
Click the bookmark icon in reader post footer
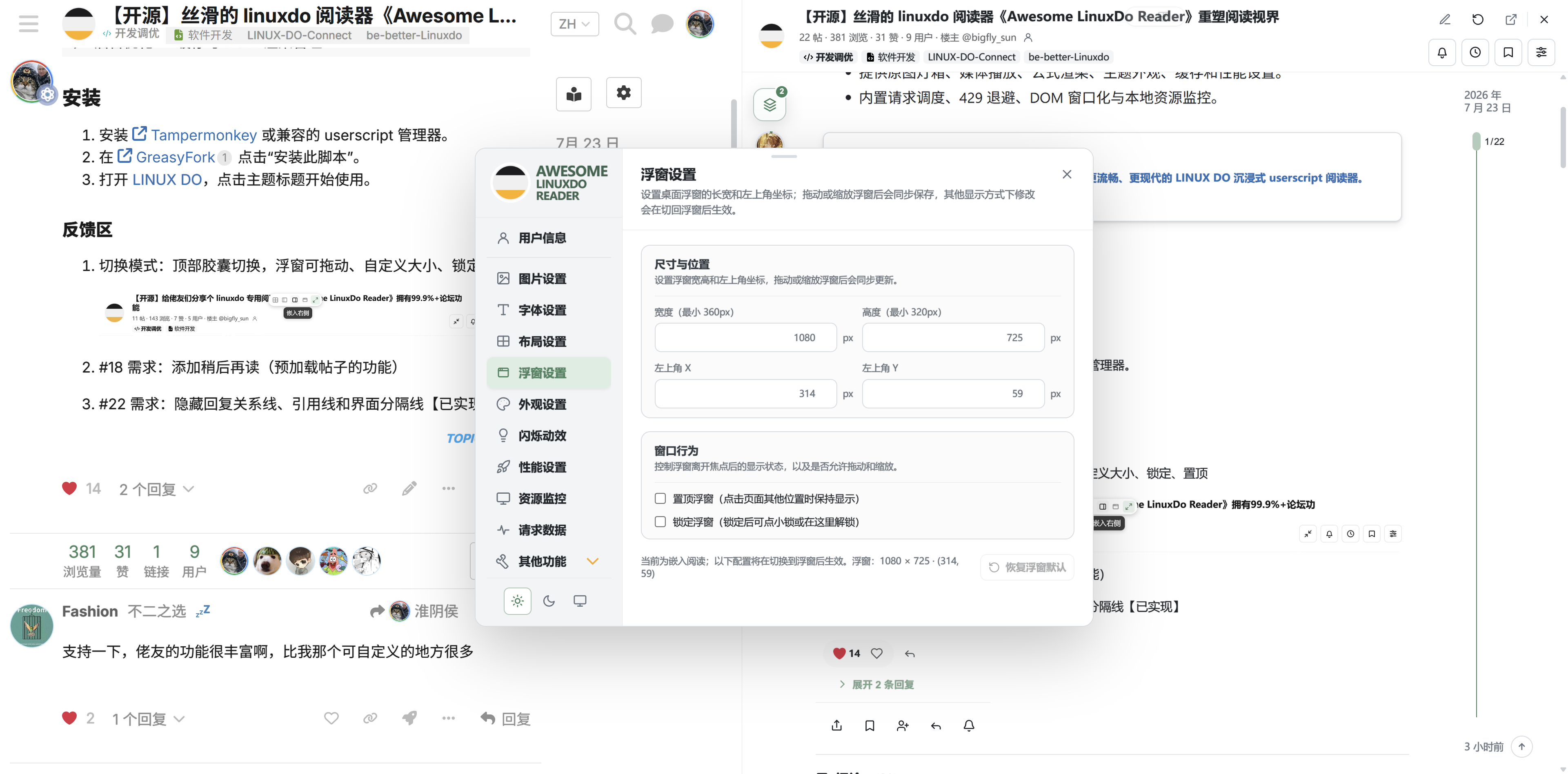pos(870,725)
